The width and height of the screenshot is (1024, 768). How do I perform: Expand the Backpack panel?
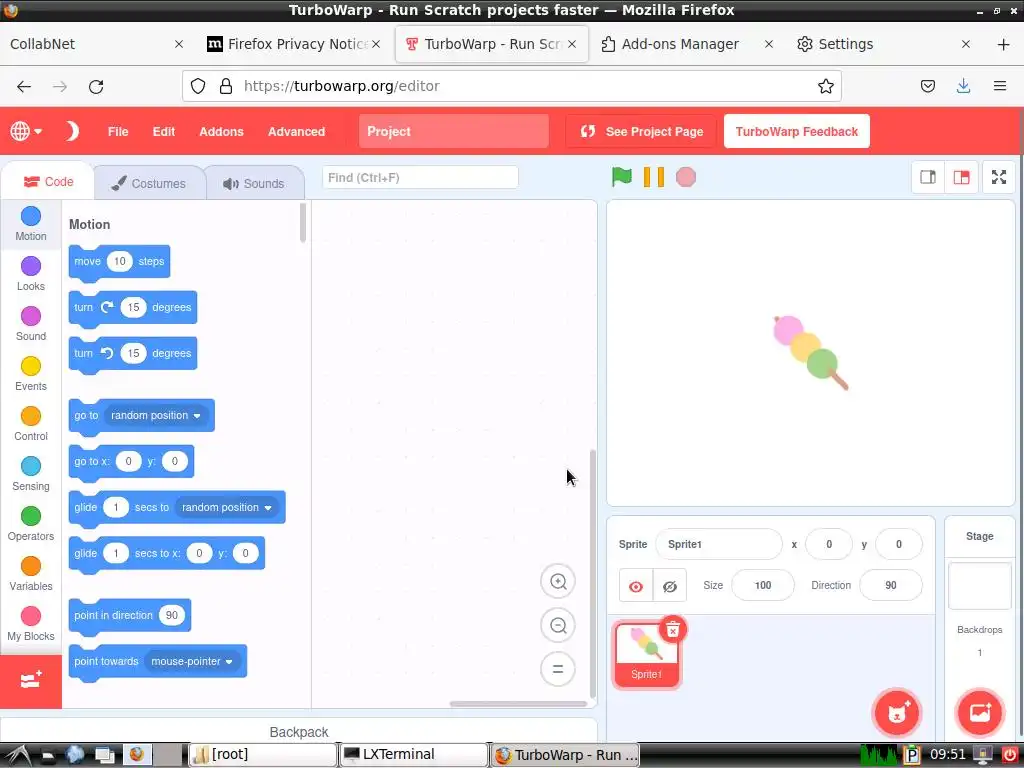298,731
